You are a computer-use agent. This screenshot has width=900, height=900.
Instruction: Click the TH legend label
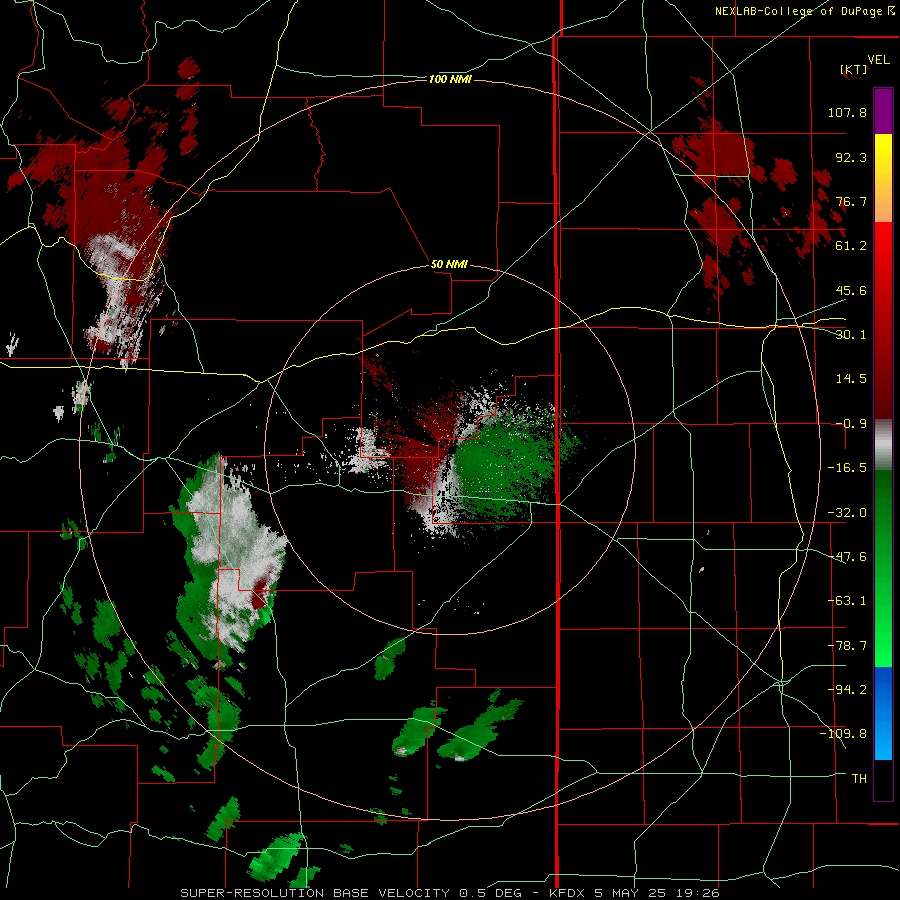click(x=859, y=779)
